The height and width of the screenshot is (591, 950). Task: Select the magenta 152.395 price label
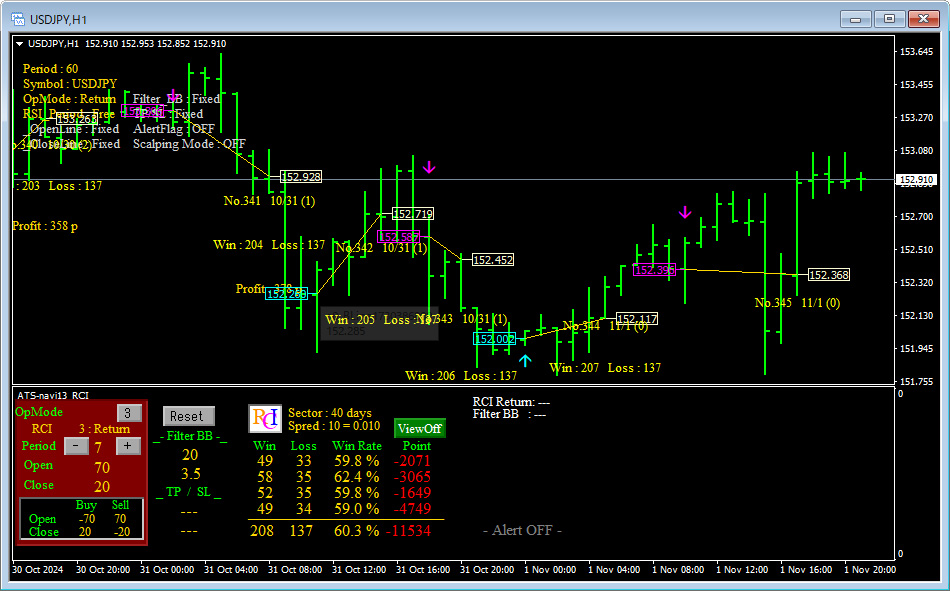[654, 270]
